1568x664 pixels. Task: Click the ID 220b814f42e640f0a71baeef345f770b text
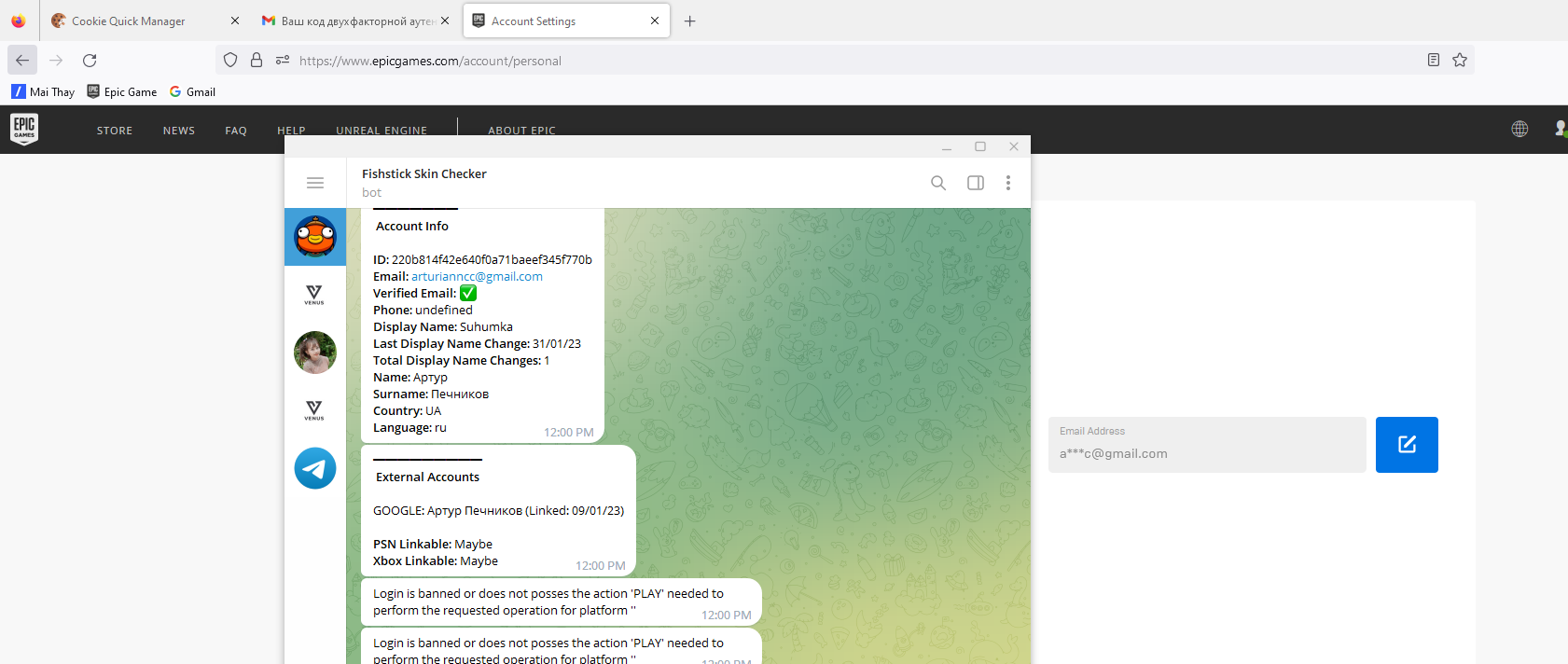482,259
